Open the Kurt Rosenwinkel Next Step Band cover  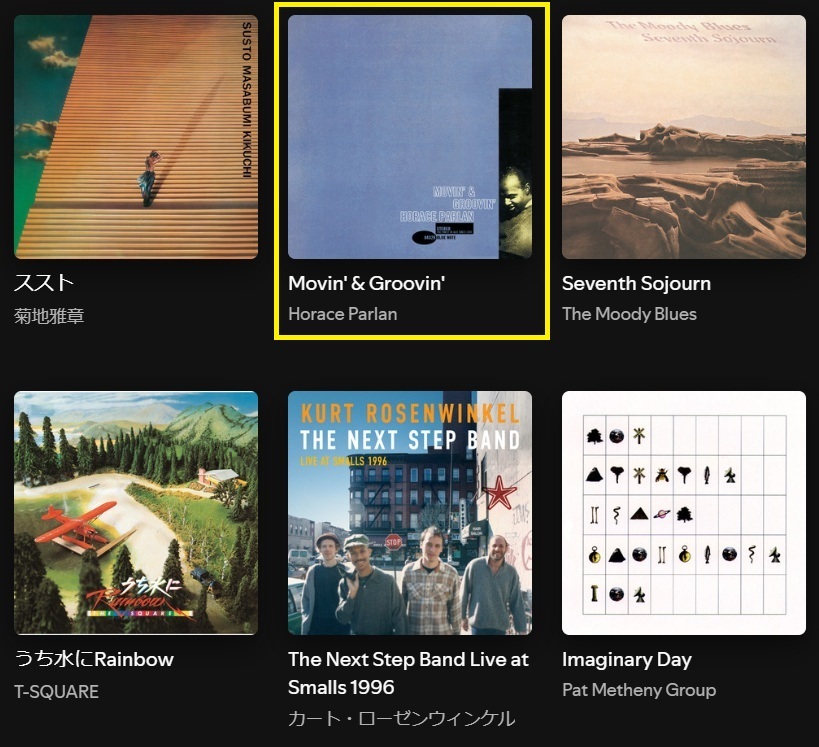click(410, 513)
